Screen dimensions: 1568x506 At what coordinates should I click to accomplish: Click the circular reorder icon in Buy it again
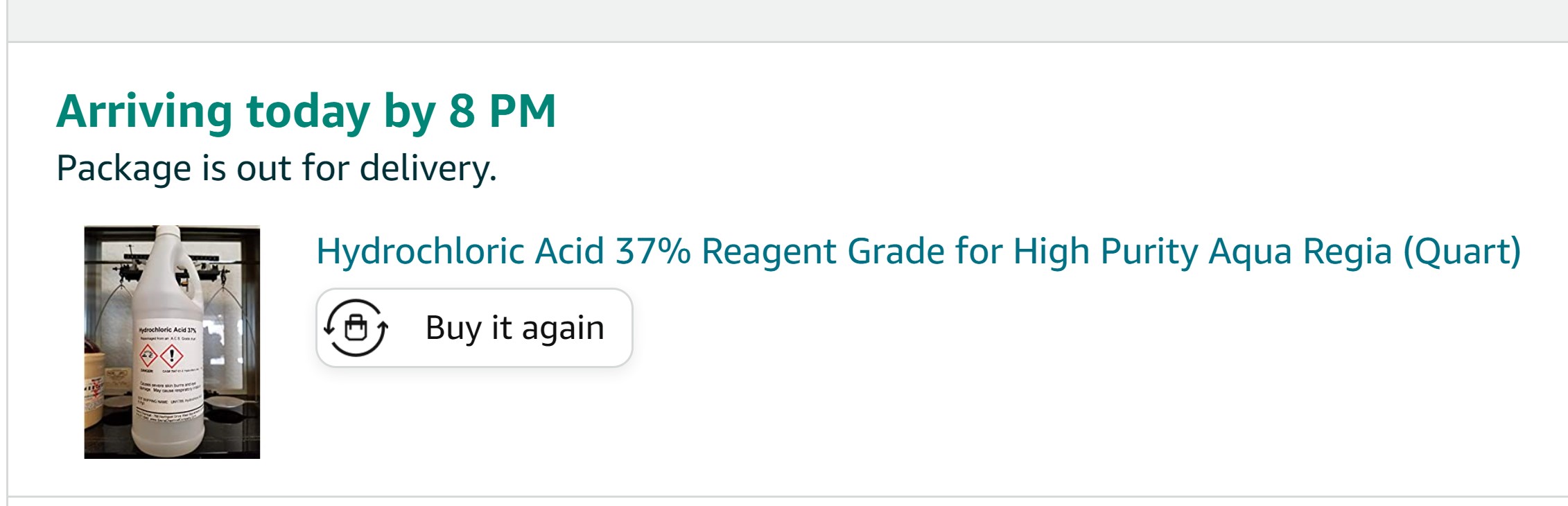click(356, 328)
